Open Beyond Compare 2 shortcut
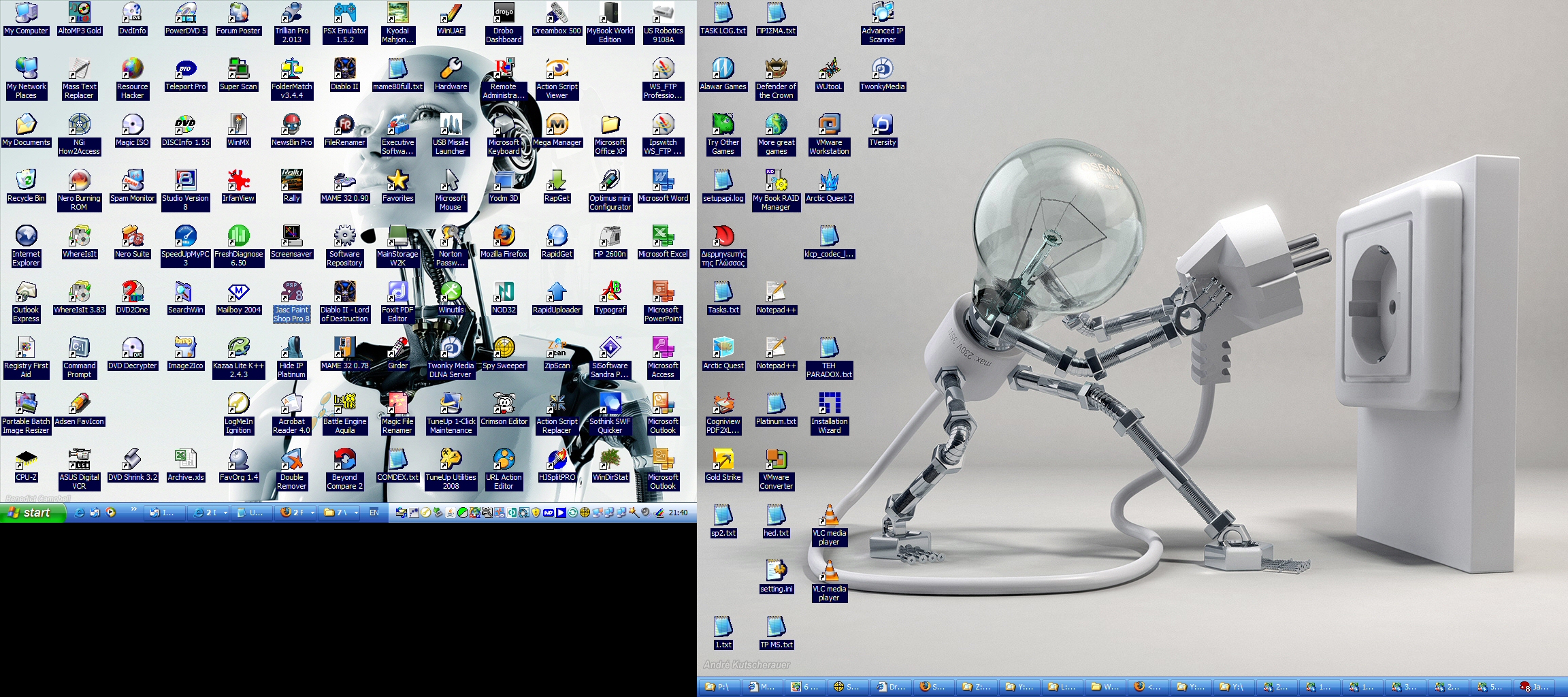This screenshot has width=1568, height=697. click(344, 470)
